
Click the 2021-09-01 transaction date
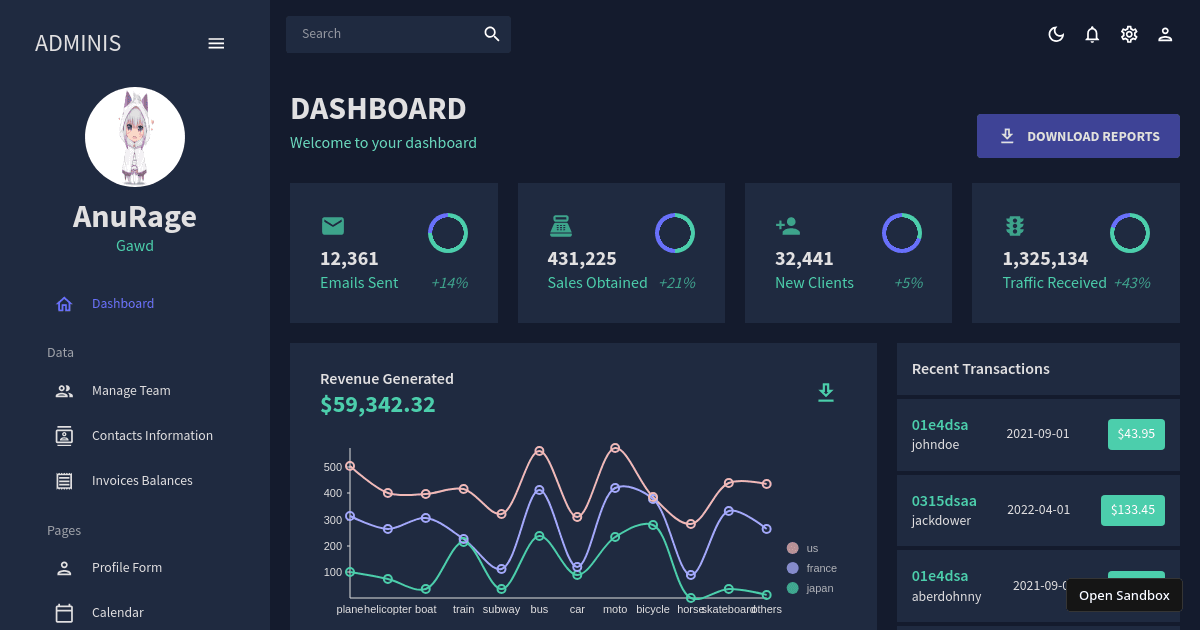click(x=1038, y=434)
